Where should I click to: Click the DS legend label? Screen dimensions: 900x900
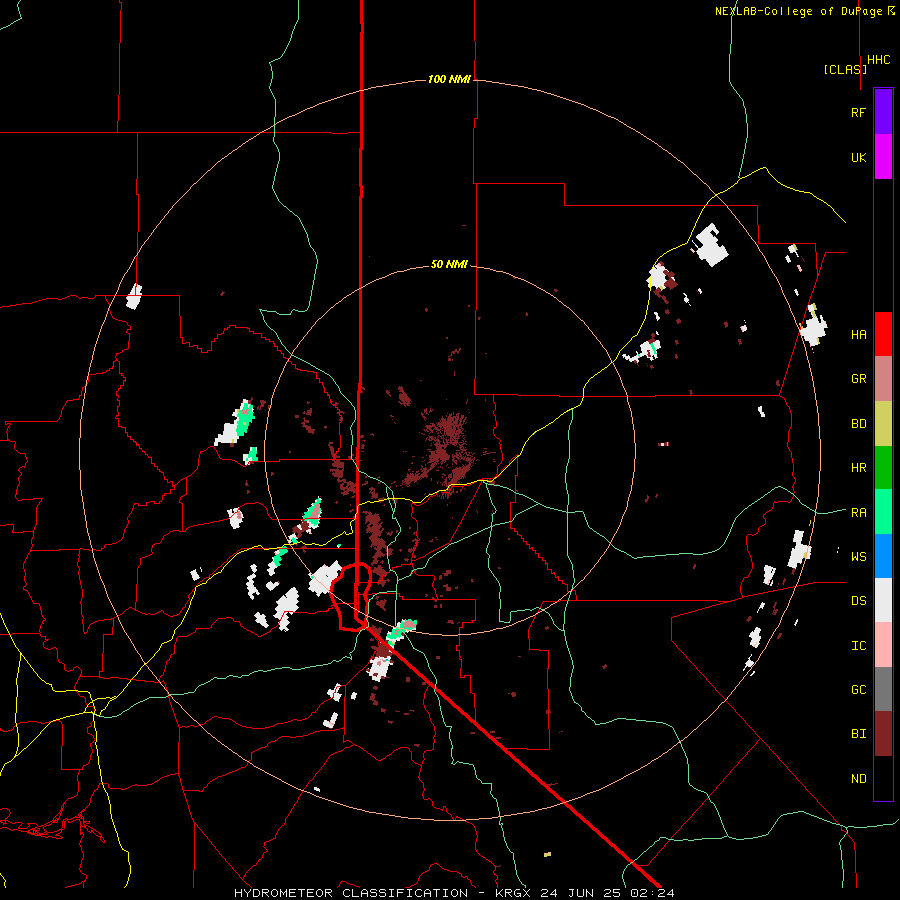pyautogui.click(x=858, y=601)
